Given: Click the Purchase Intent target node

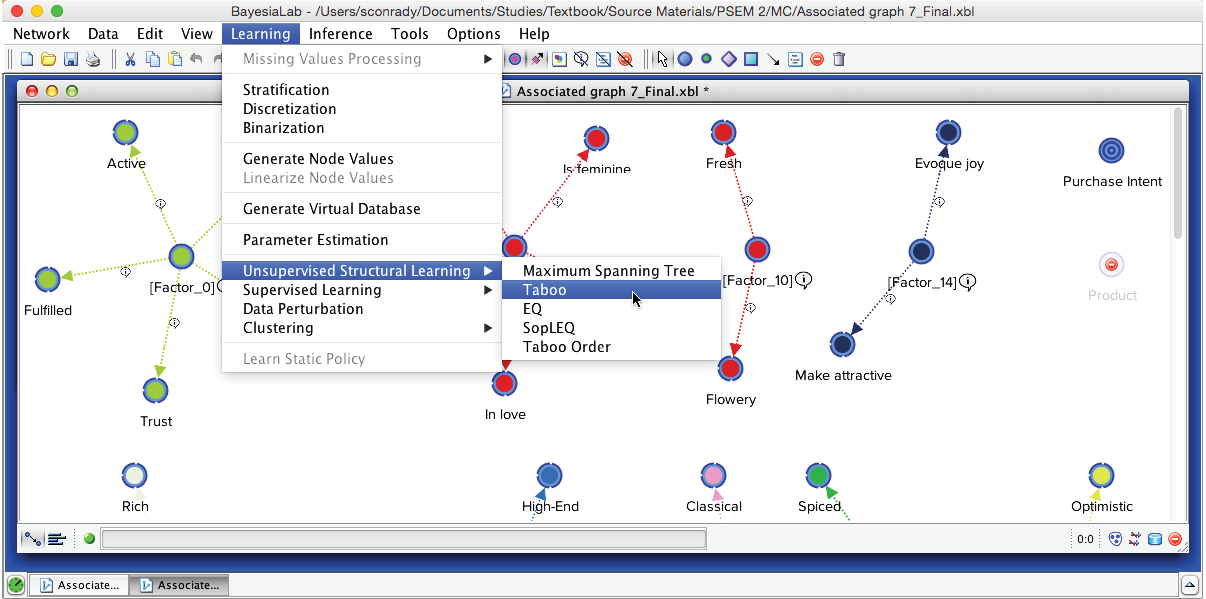Looking at the screenshot, I should [x=1111, y=151].
